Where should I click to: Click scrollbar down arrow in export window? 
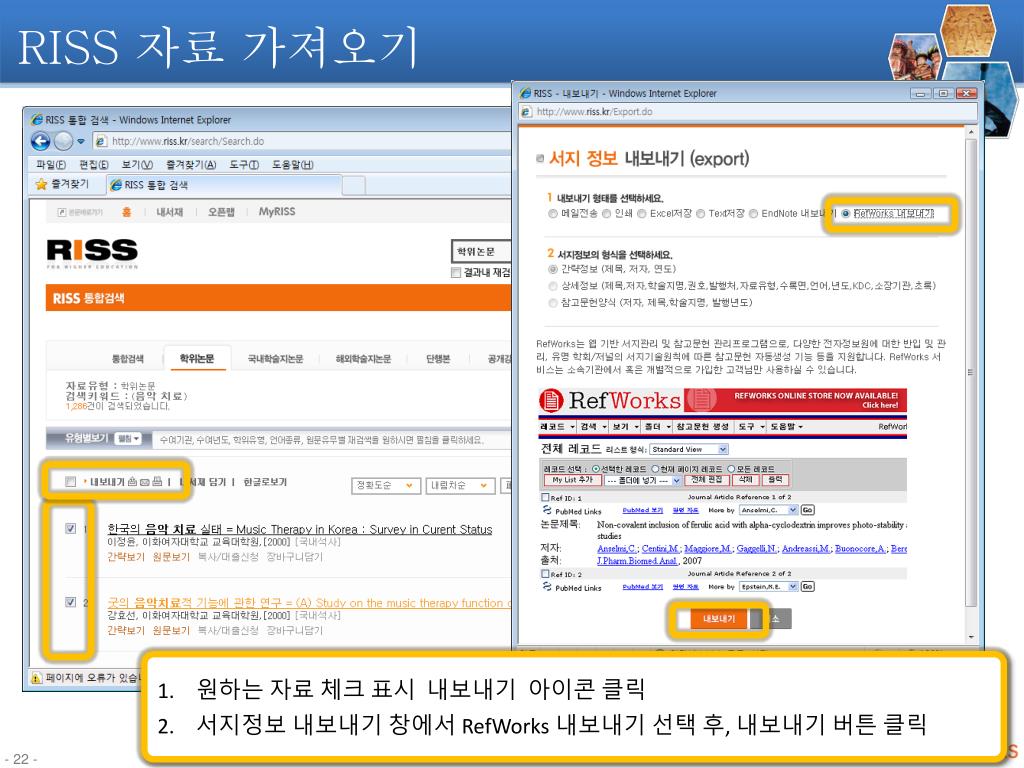(970, 636)
